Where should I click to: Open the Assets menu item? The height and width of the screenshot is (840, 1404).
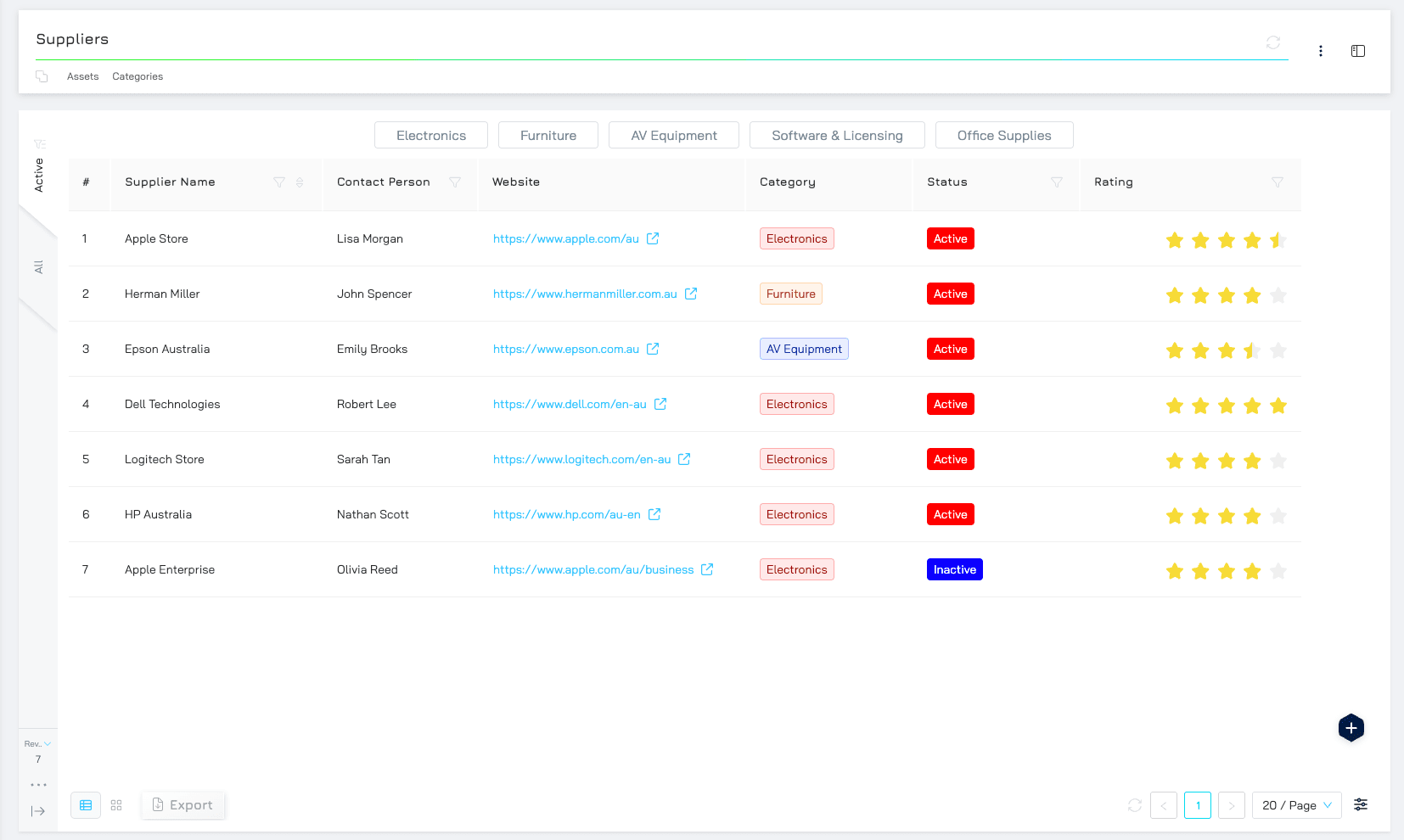pos(83,76)
